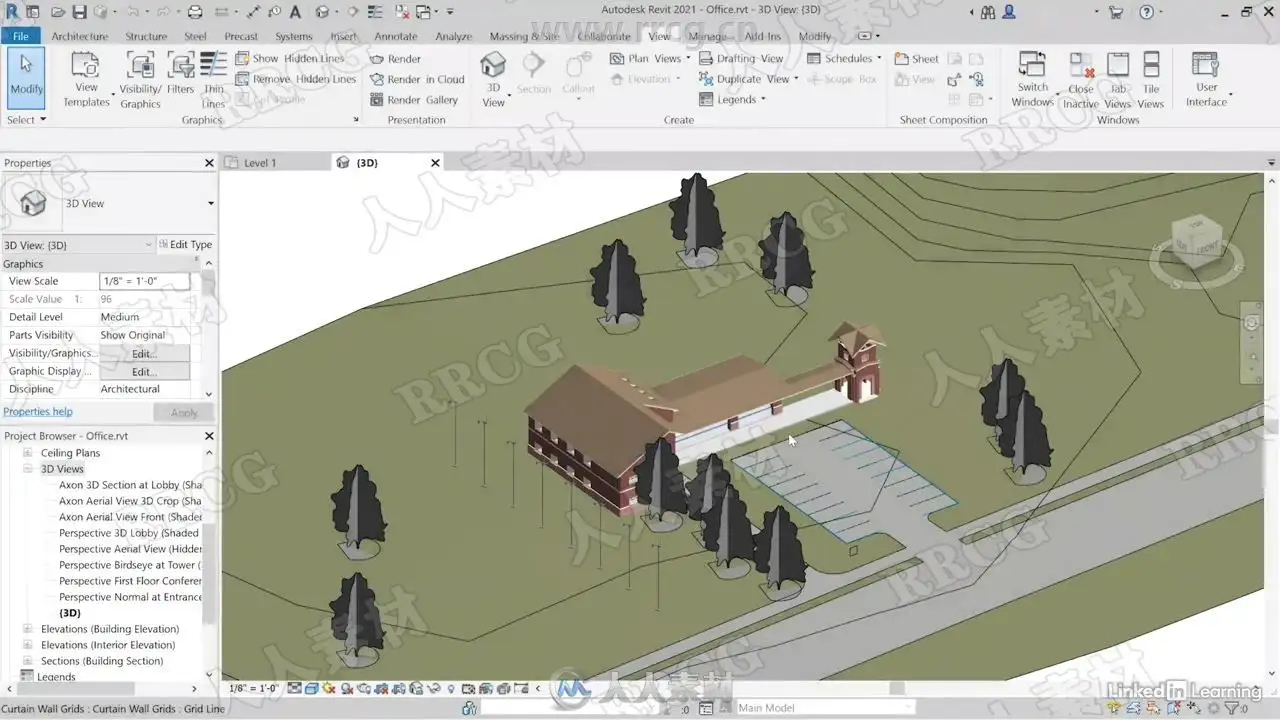Click the View Scale value field
Viewport: 1280px width, 720px height.
pos(144,282)
